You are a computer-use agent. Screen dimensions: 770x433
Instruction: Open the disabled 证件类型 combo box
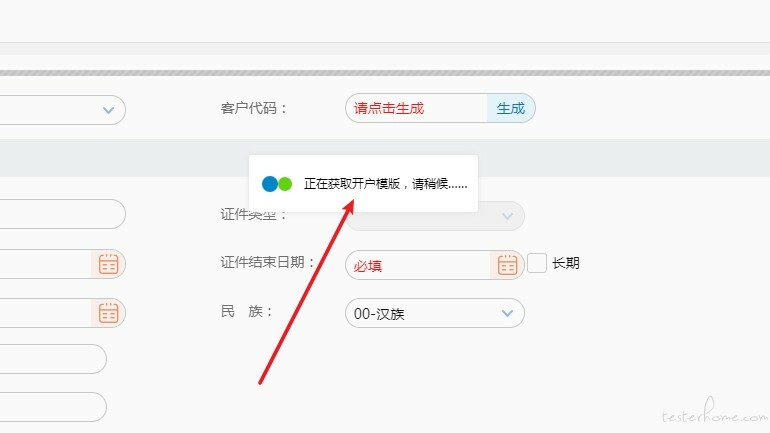[x=435, y=216]
